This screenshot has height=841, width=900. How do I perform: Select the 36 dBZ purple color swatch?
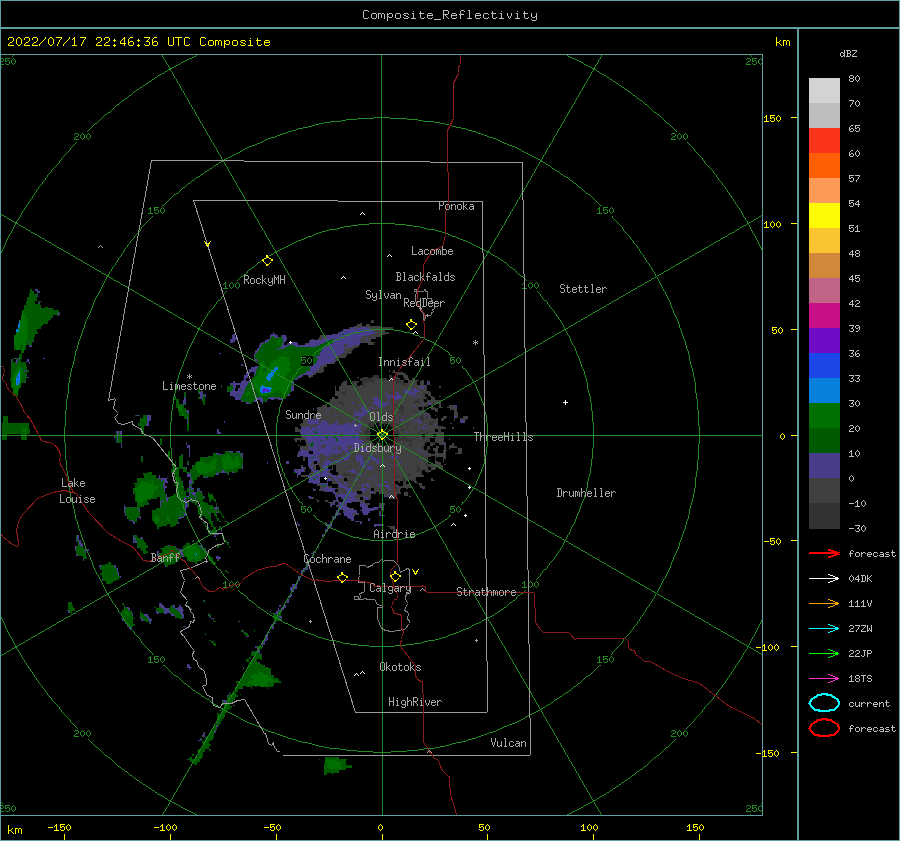pyautogui.click(x=824, y=341)
